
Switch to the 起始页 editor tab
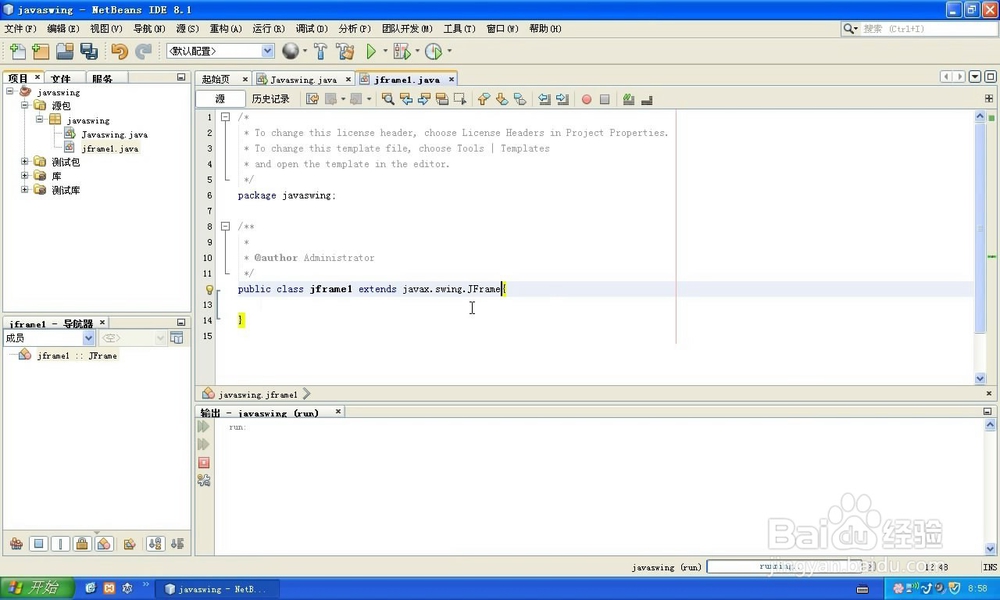tap(216, 79)
